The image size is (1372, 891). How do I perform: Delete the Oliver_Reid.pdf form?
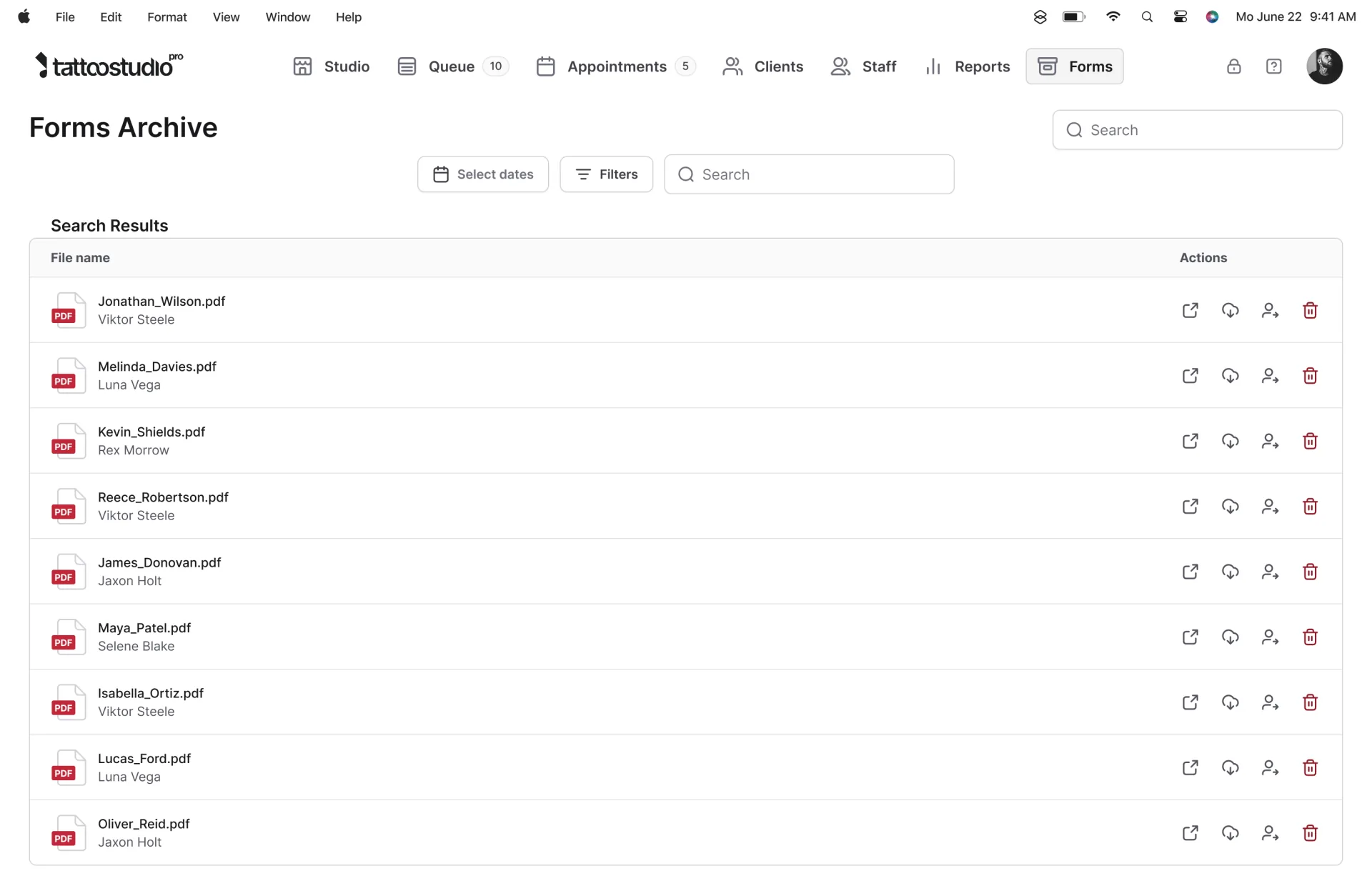coord(1310,833)
